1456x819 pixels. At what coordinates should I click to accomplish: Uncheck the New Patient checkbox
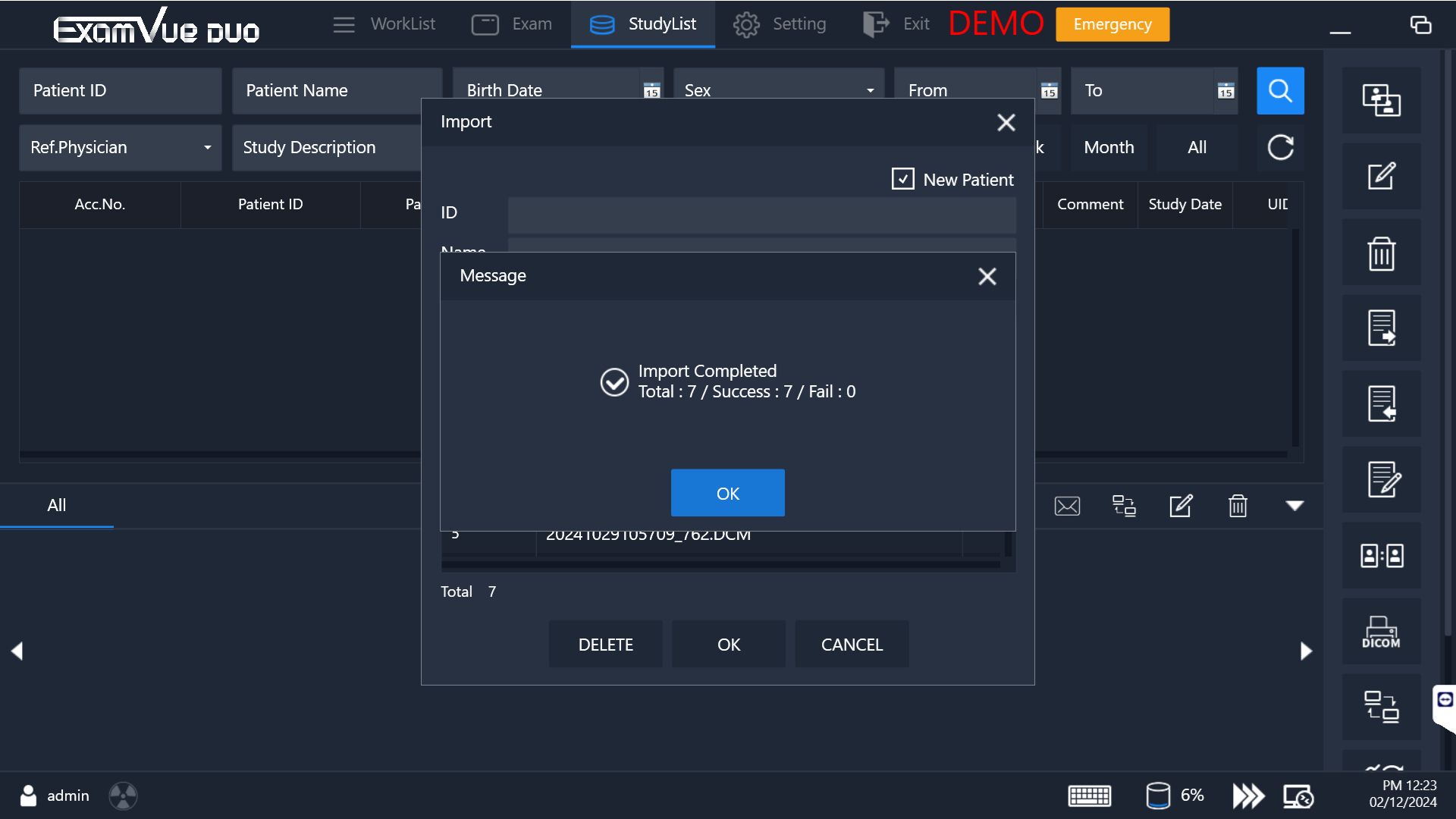(x=902, y=180)
